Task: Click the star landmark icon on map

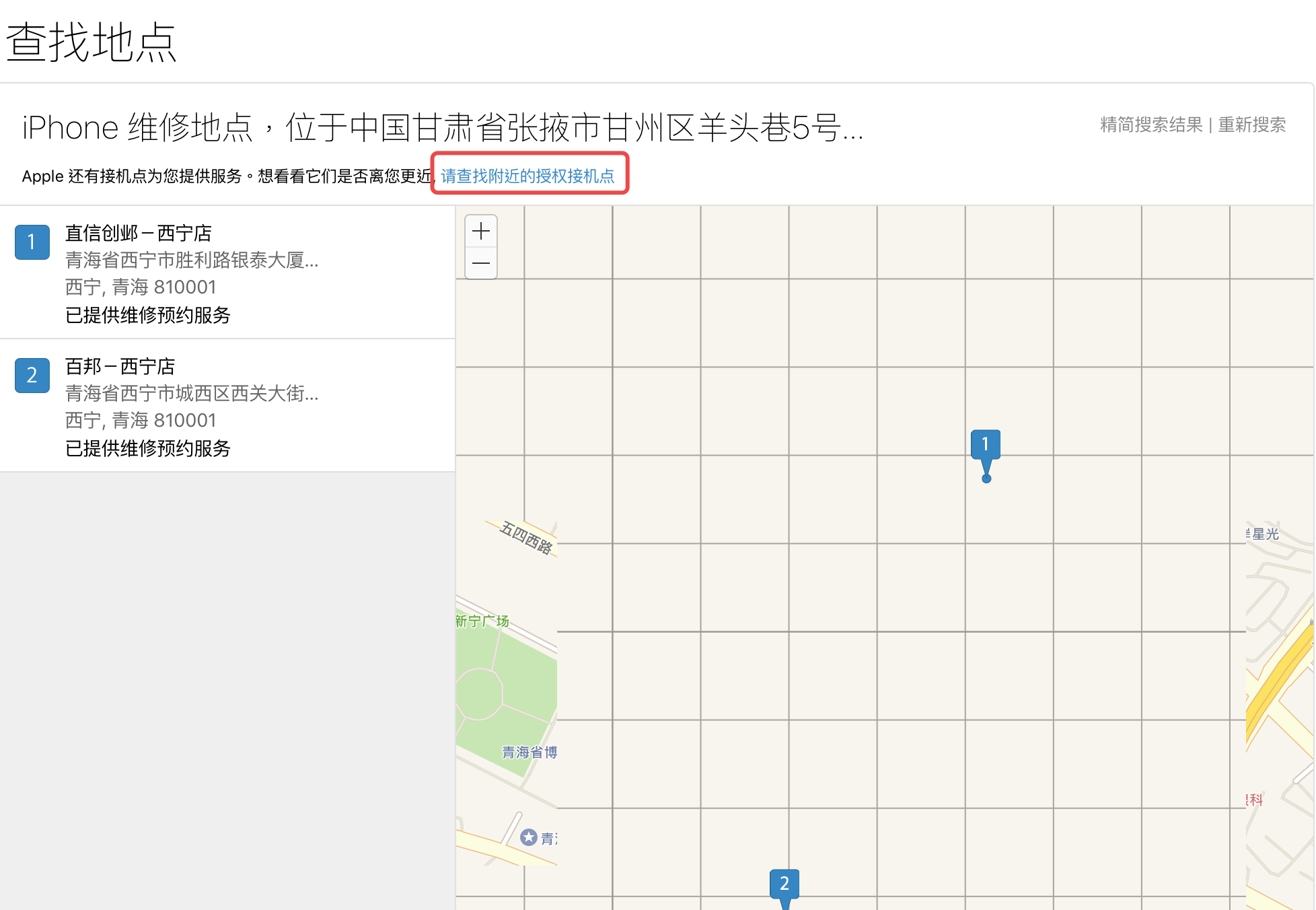Action: point(529,837)
